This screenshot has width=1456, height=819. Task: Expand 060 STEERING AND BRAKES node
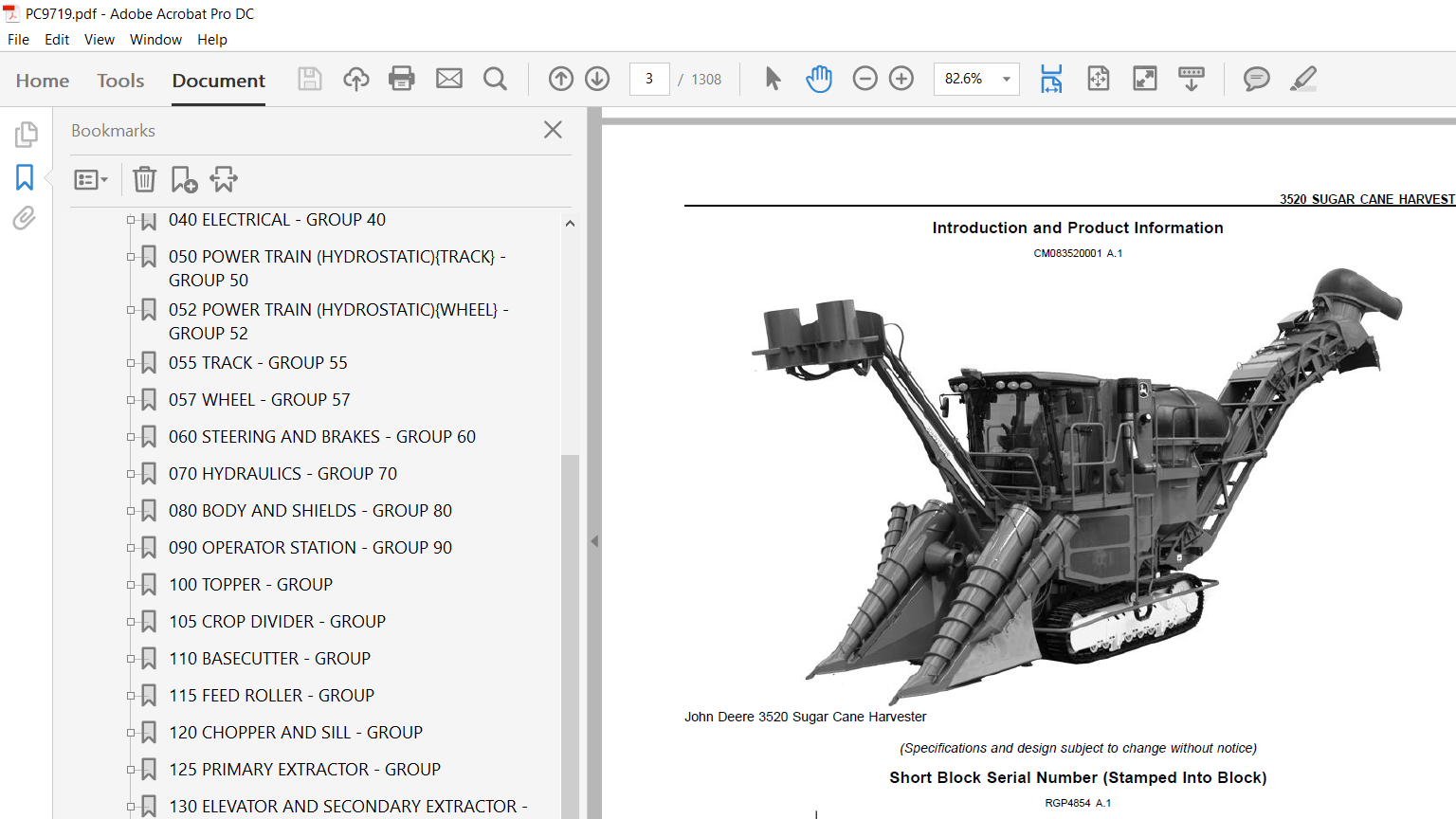coord(132,437)
